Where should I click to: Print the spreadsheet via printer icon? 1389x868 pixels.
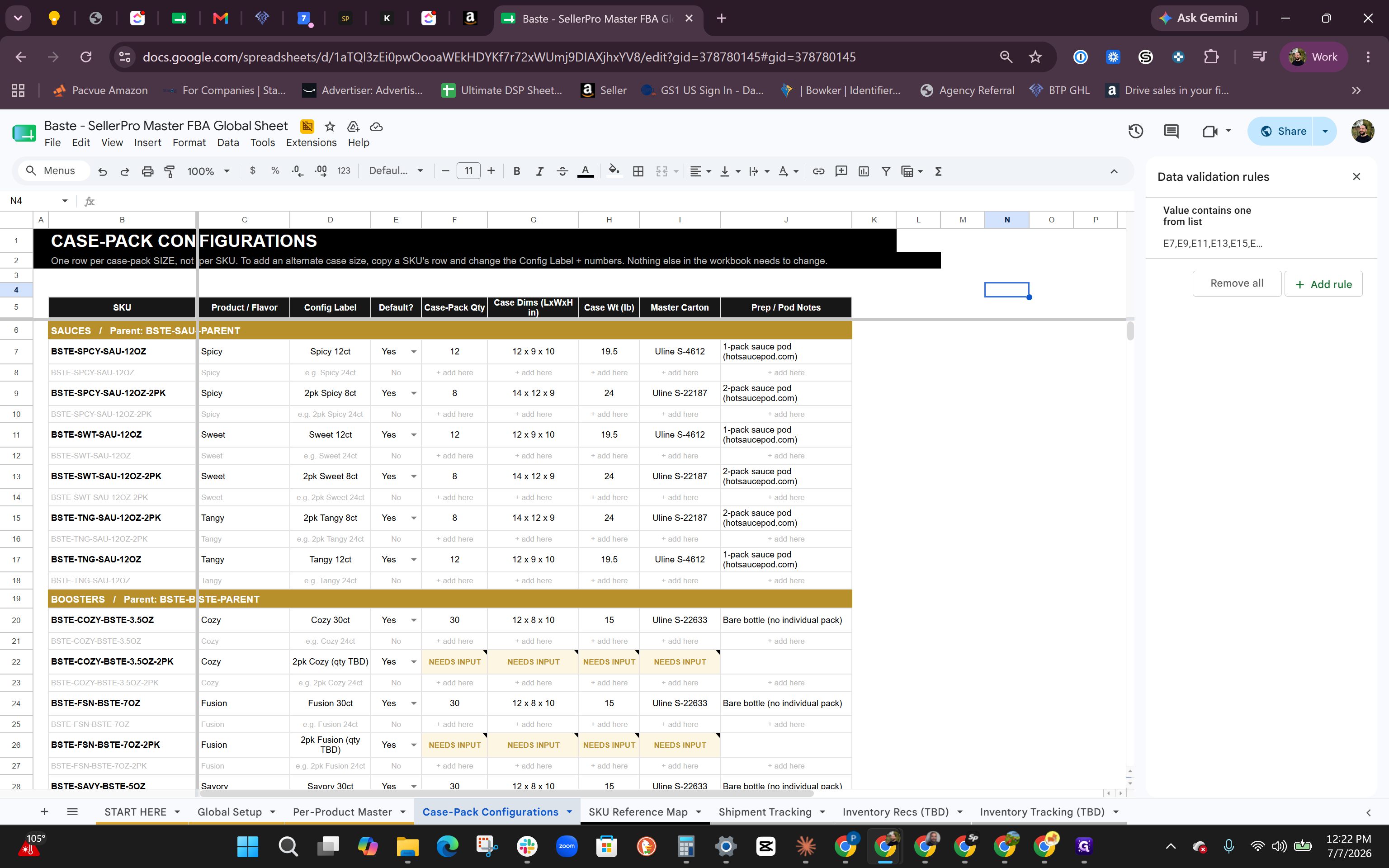click(147, 171)
